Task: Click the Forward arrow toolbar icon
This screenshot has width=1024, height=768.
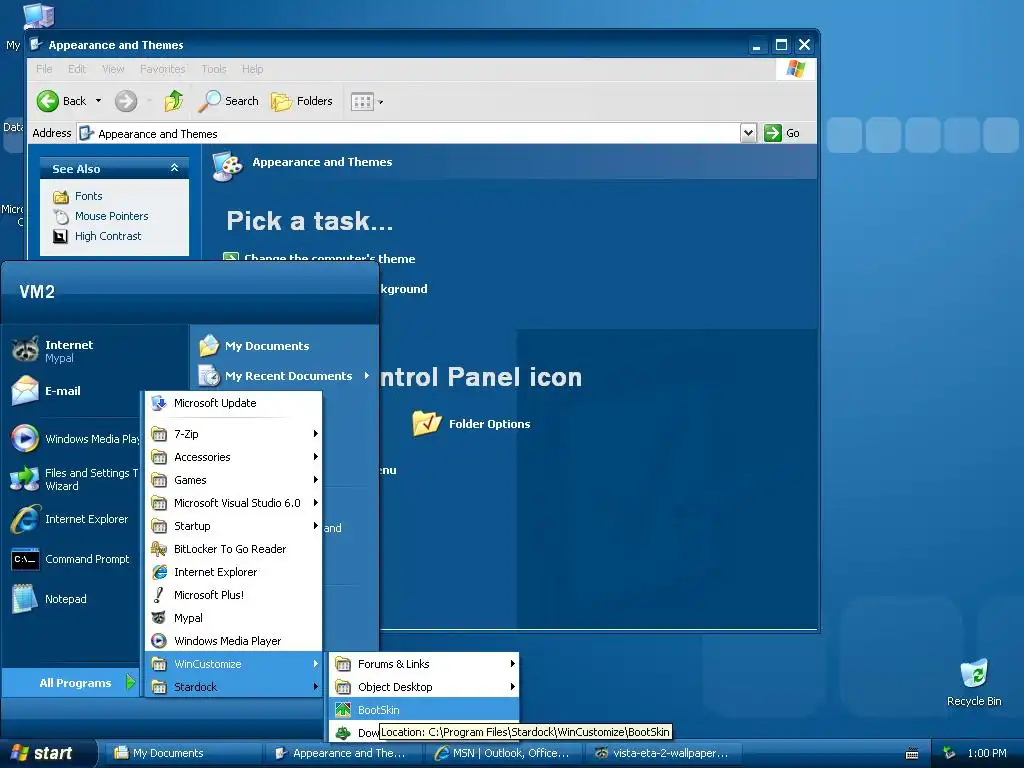Action: pos(126,101)
